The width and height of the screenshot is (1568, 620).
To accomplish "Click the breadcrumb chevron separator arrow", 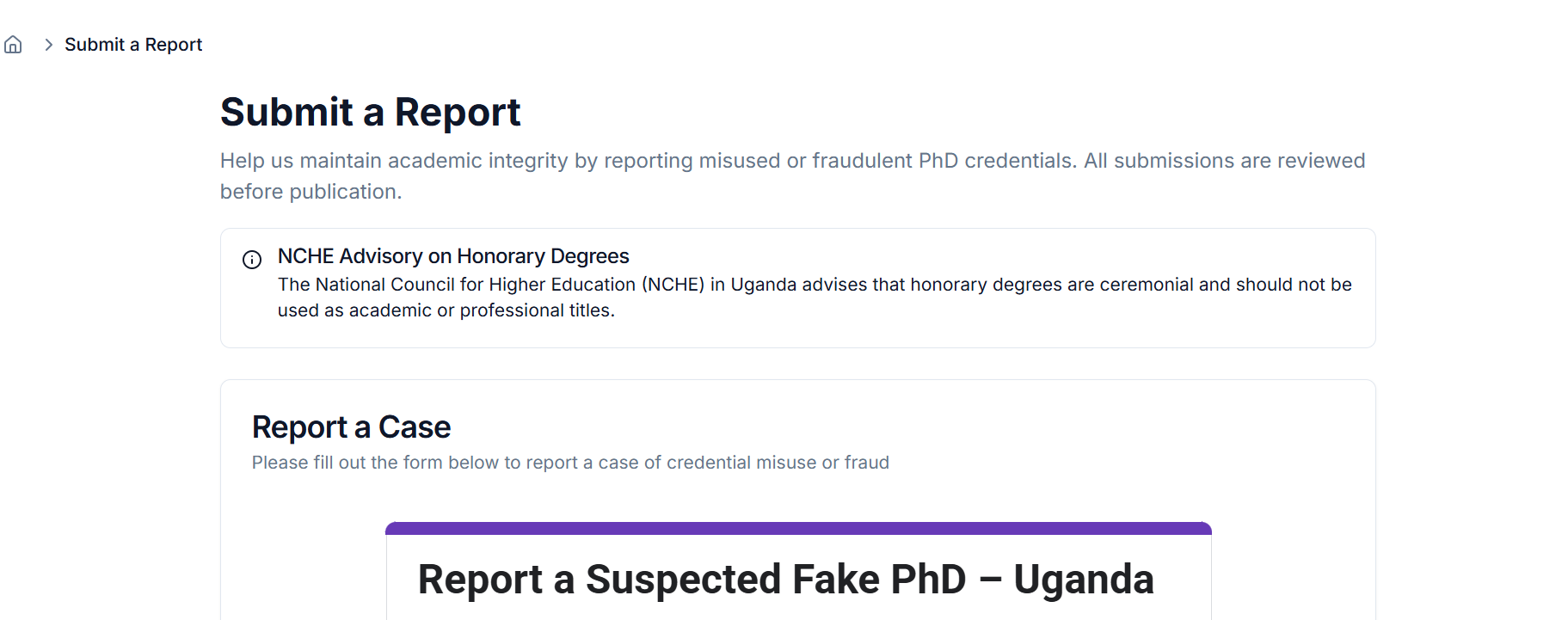I will pos(48,45).
